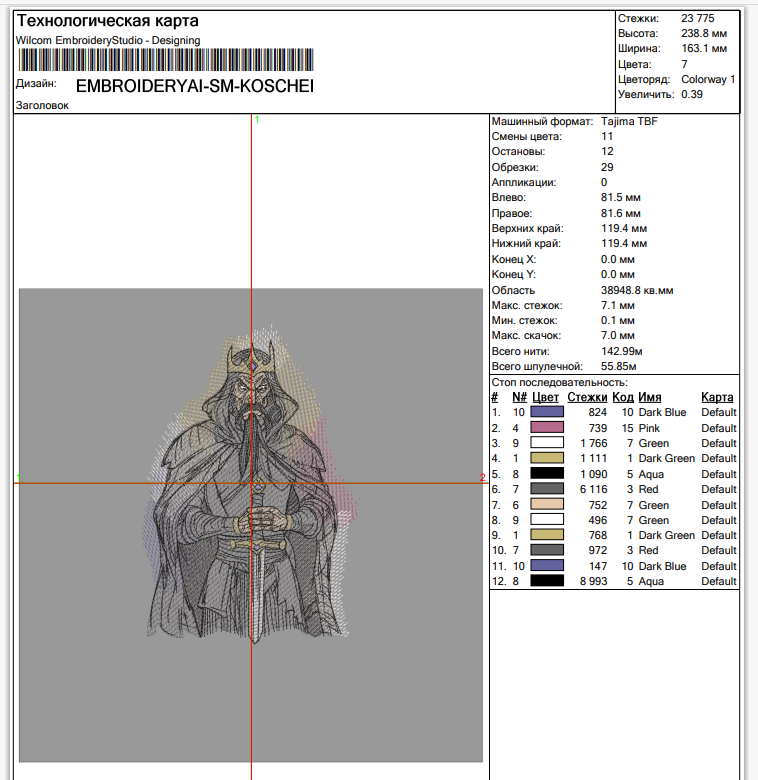758x780 pixels.
Task: Select the 'Имя' column header
Action: pyautogui.click(x=650, y=397)
